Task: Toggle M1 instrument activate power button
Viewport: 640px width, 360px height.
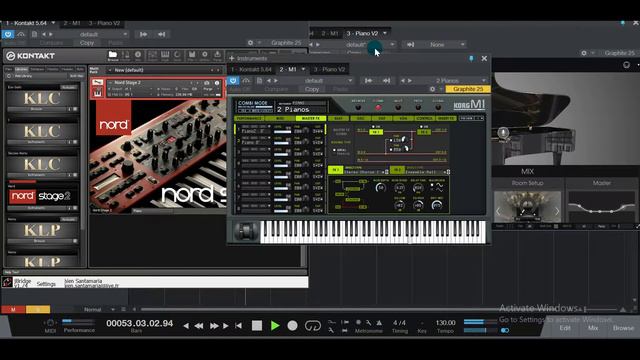Action: pos(233,80)
